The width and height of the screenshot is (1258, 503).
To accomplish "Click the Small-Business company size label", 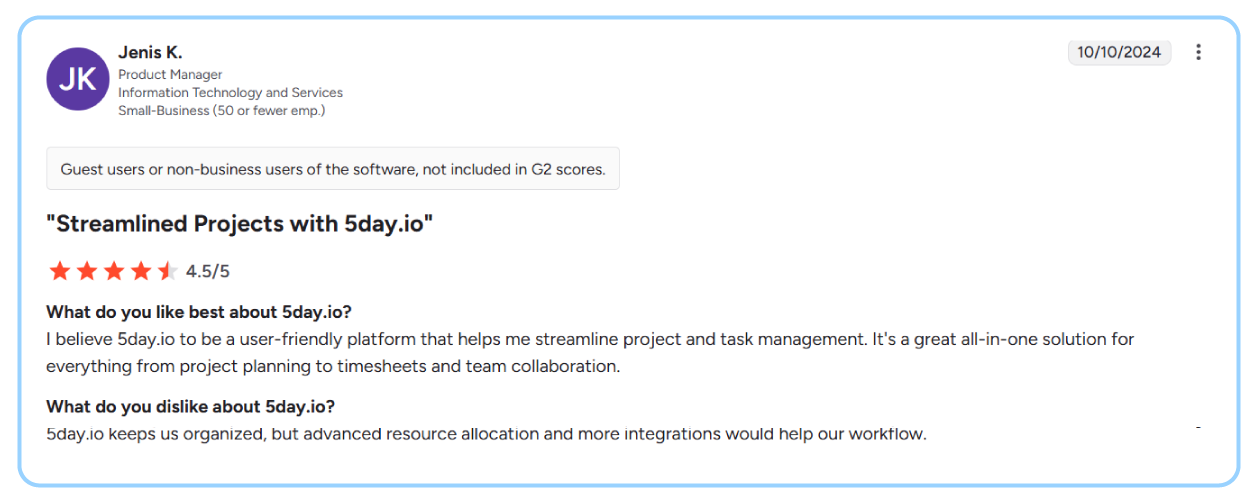I will click(221, 110).
